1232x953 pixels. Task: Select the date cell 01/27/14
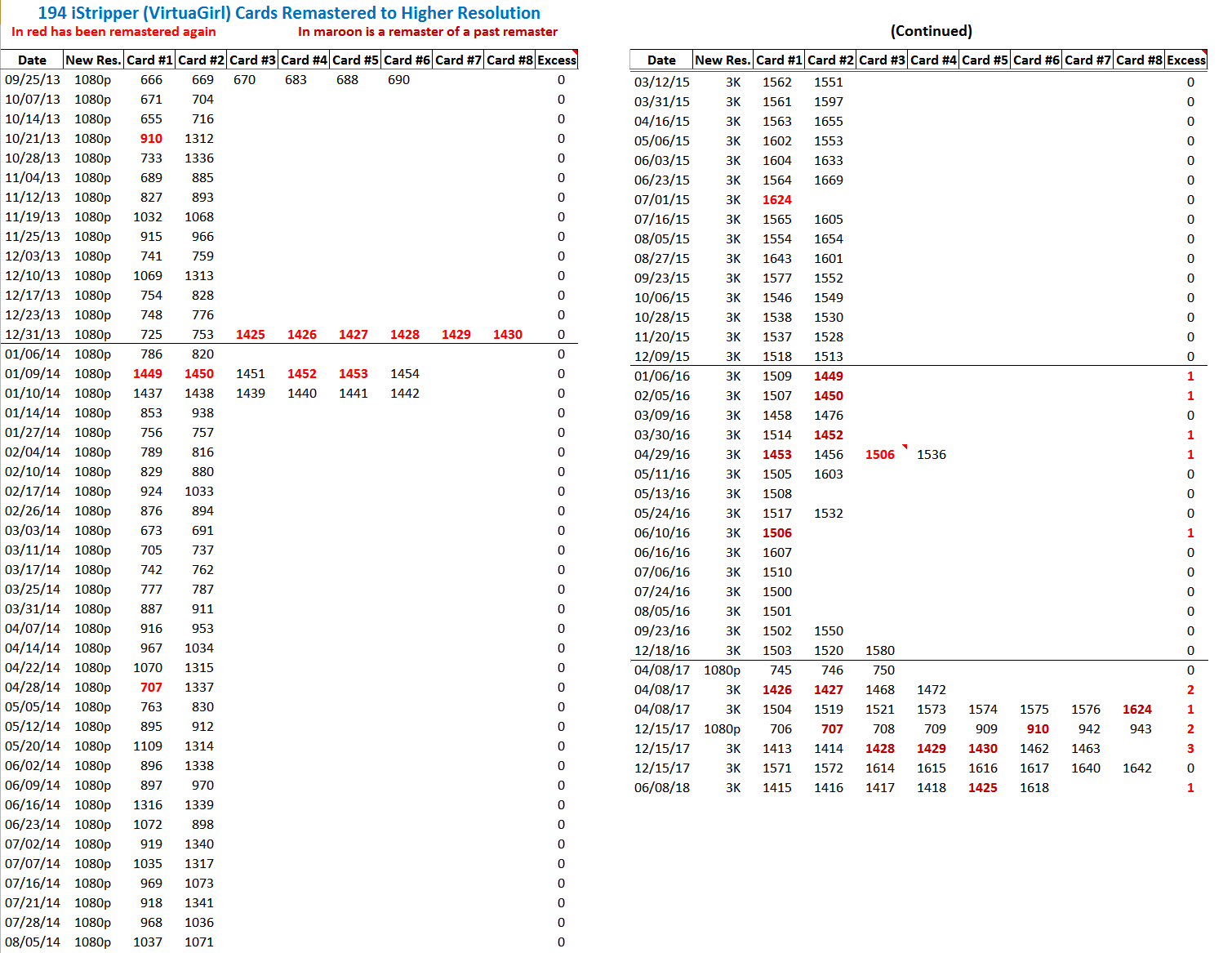point(33,433)
